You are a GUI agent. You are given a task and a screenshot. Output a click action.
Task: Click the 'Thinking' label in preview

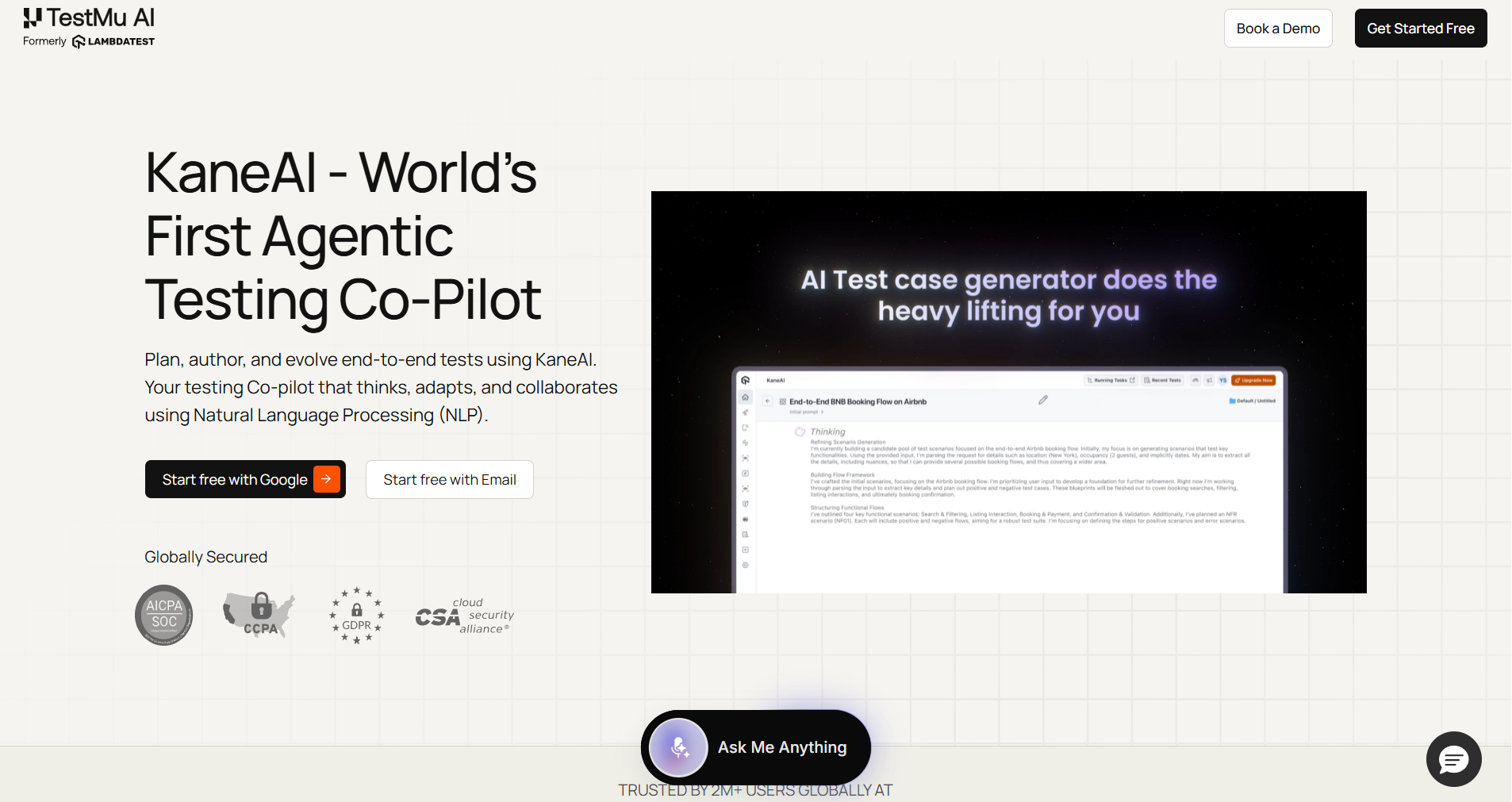(827, 432)
